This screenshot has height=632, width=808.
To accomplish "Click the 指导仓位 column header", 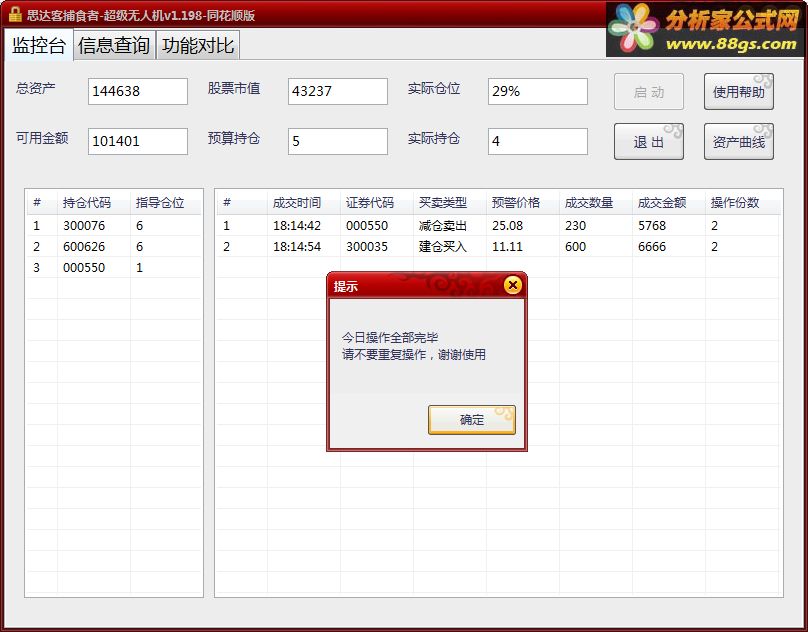I will [x=165, y=203].
